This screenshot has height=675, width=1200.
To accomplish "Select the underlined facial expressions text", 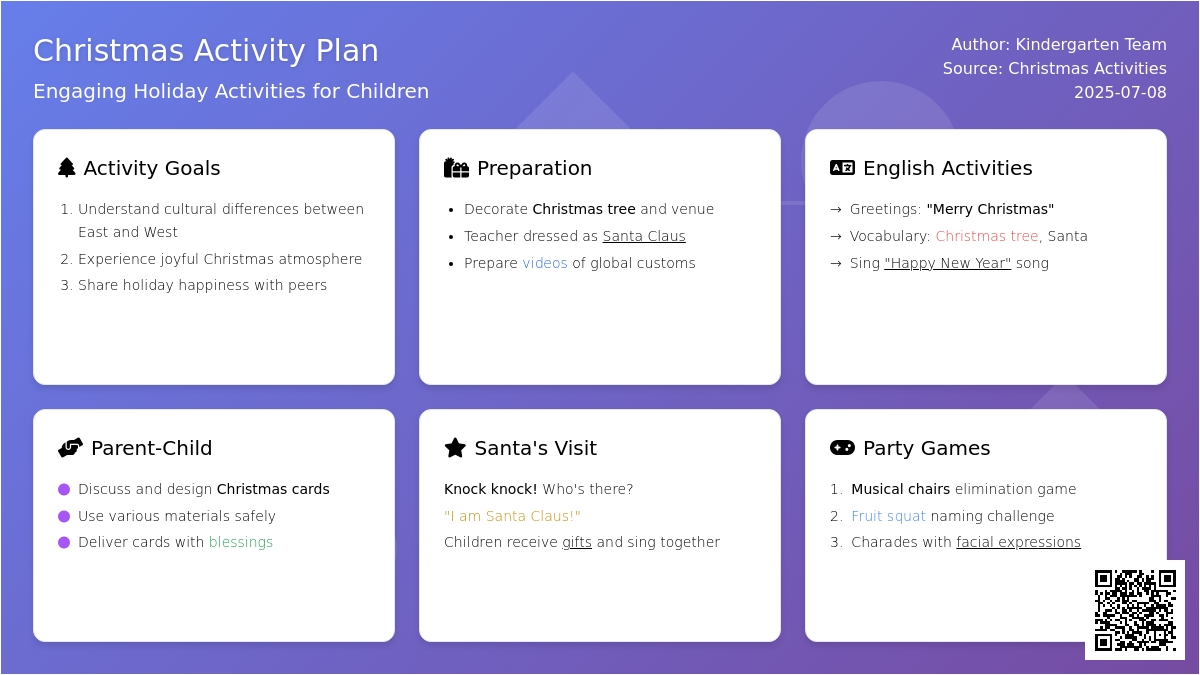I will (1018, 542).
